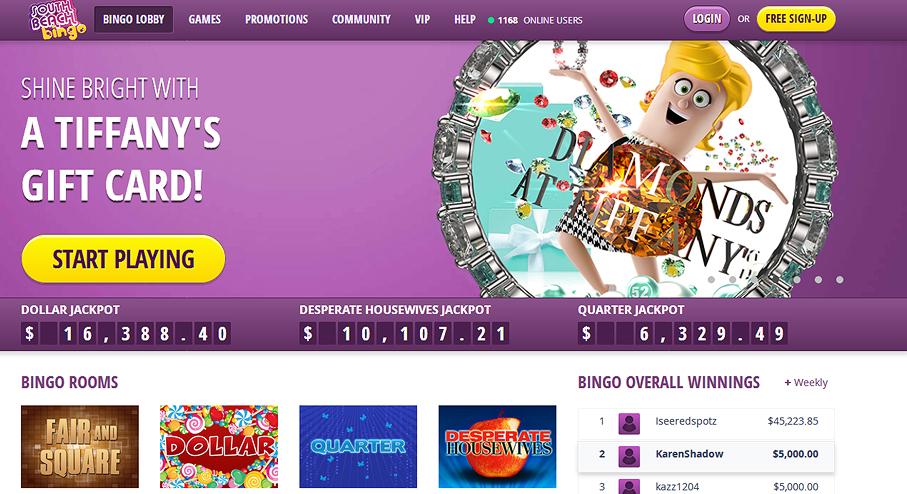
Task: Click the Start Playing button
Action: click(123, 259)
